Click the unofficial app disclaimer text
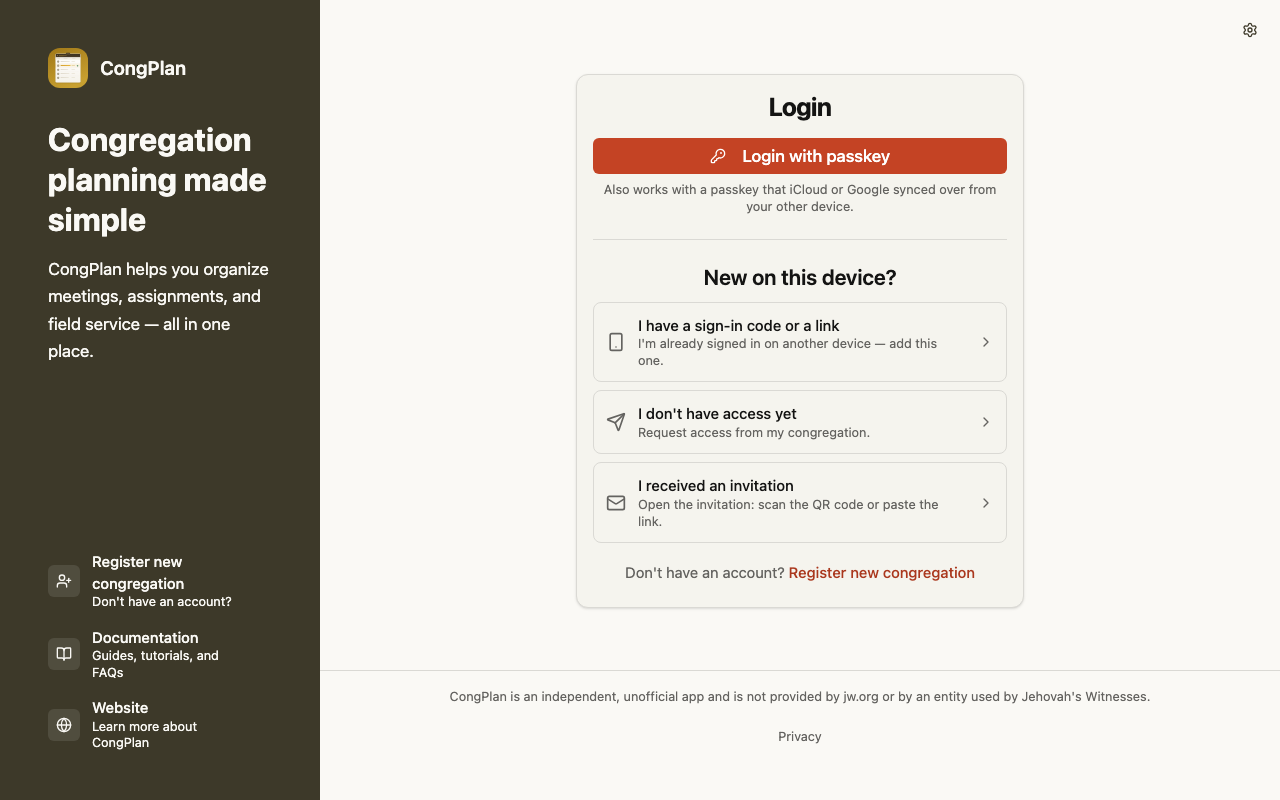 [800, 697]
